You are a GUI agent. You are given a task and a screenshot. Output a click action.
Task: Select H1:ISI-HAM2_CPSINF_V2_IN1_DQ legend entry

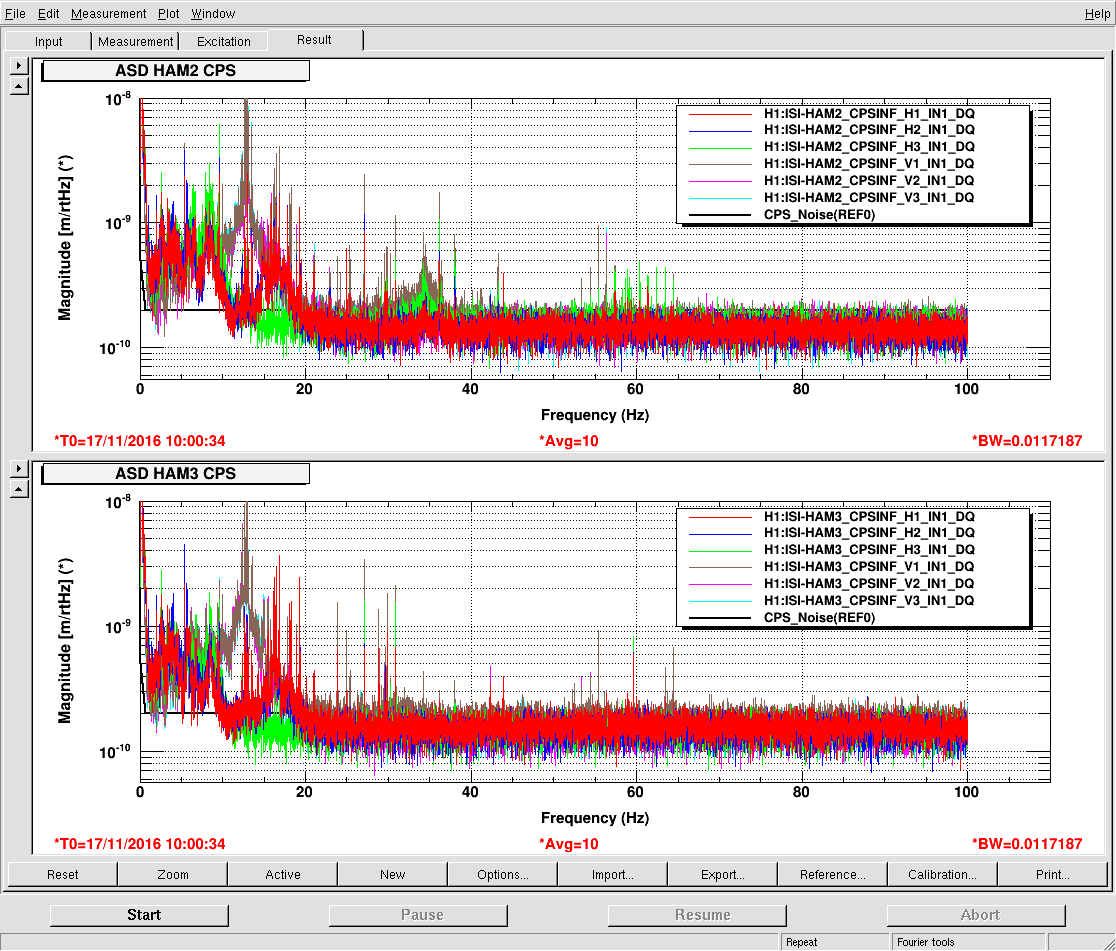pyautogui.click(x=869, y=181)
